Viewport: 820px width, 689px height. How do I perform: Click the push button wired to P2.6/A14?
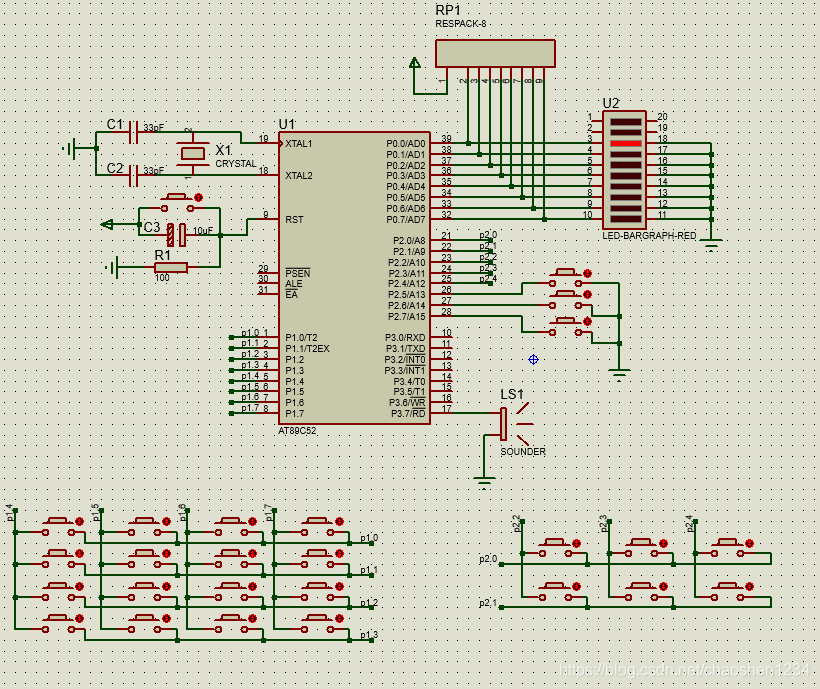(565, 300)
